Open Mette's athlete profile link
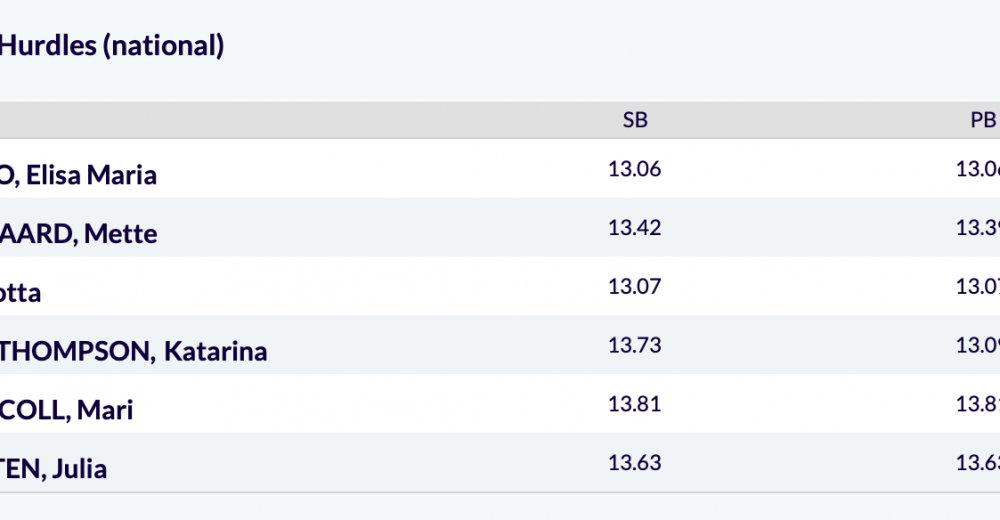This screenshot has height=520, width=1000. tap(78, 234)
